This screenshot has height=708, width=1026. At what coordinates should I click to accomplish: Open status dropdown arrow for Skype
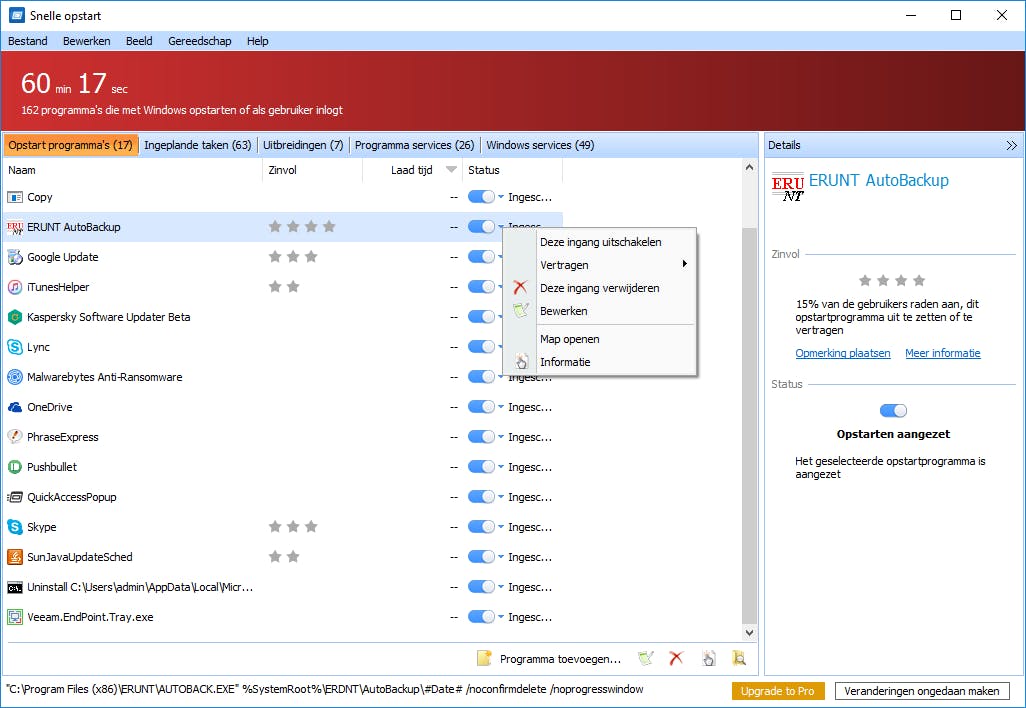[501, 527]
